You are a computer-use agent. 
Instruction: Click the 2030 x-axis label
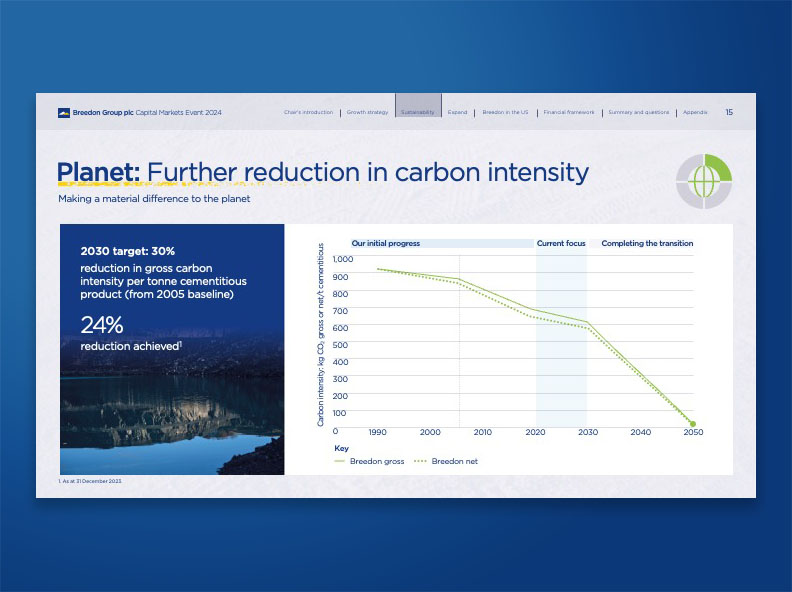[x=588, y=432]
